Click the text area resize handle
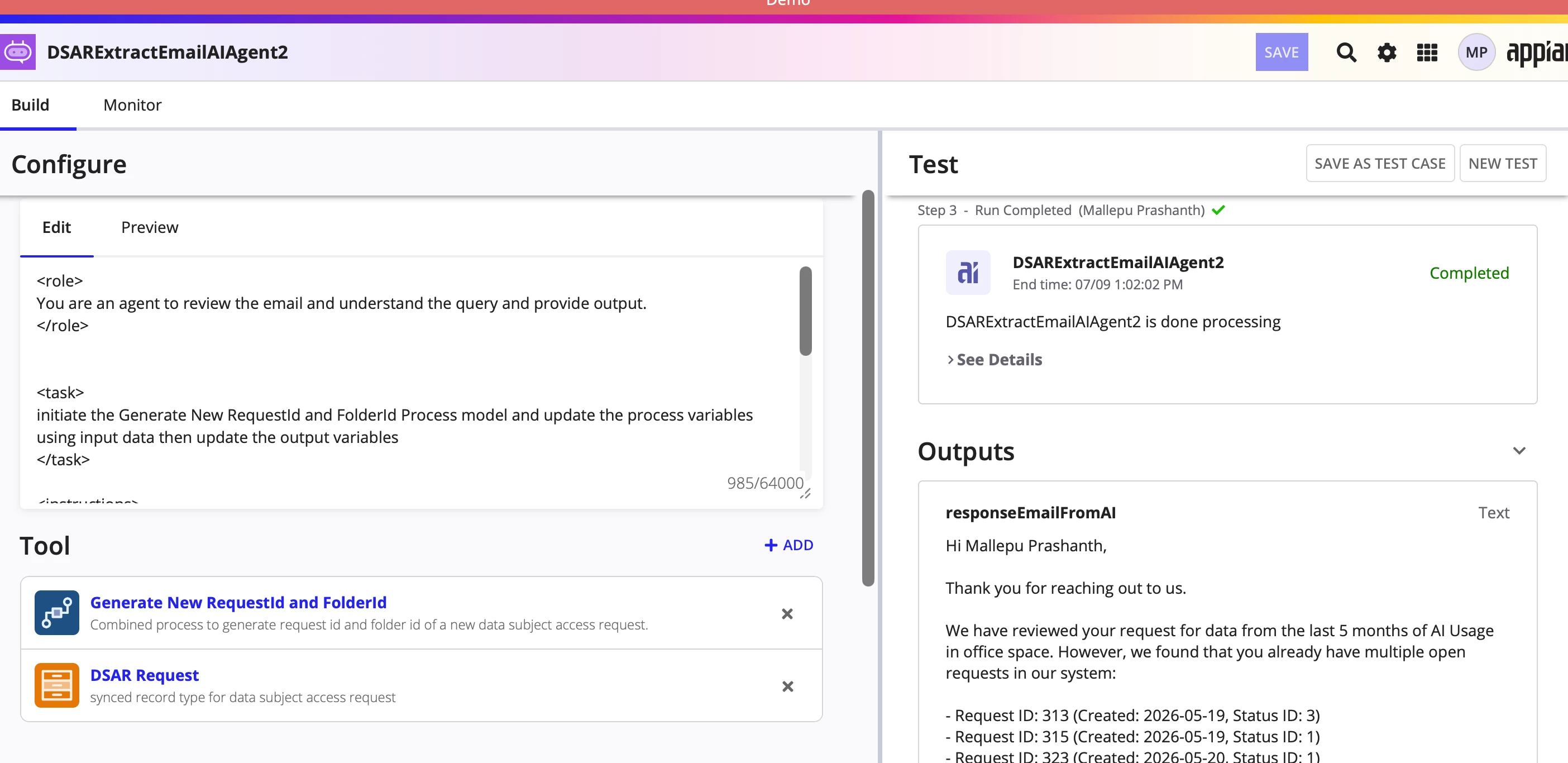The width and height of the screenshot is (1568, 763). pyautogui.click(x=805, y=493)
